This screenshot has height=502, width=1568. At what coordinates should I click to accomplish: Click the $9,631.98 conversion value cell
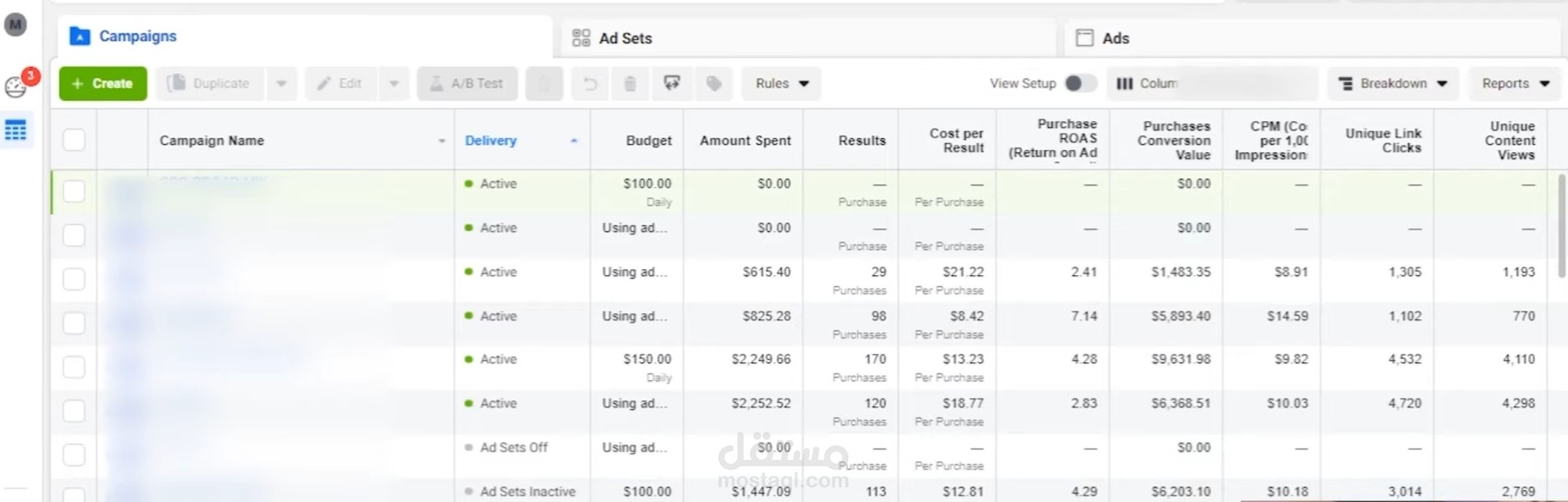pos(1181,359)
